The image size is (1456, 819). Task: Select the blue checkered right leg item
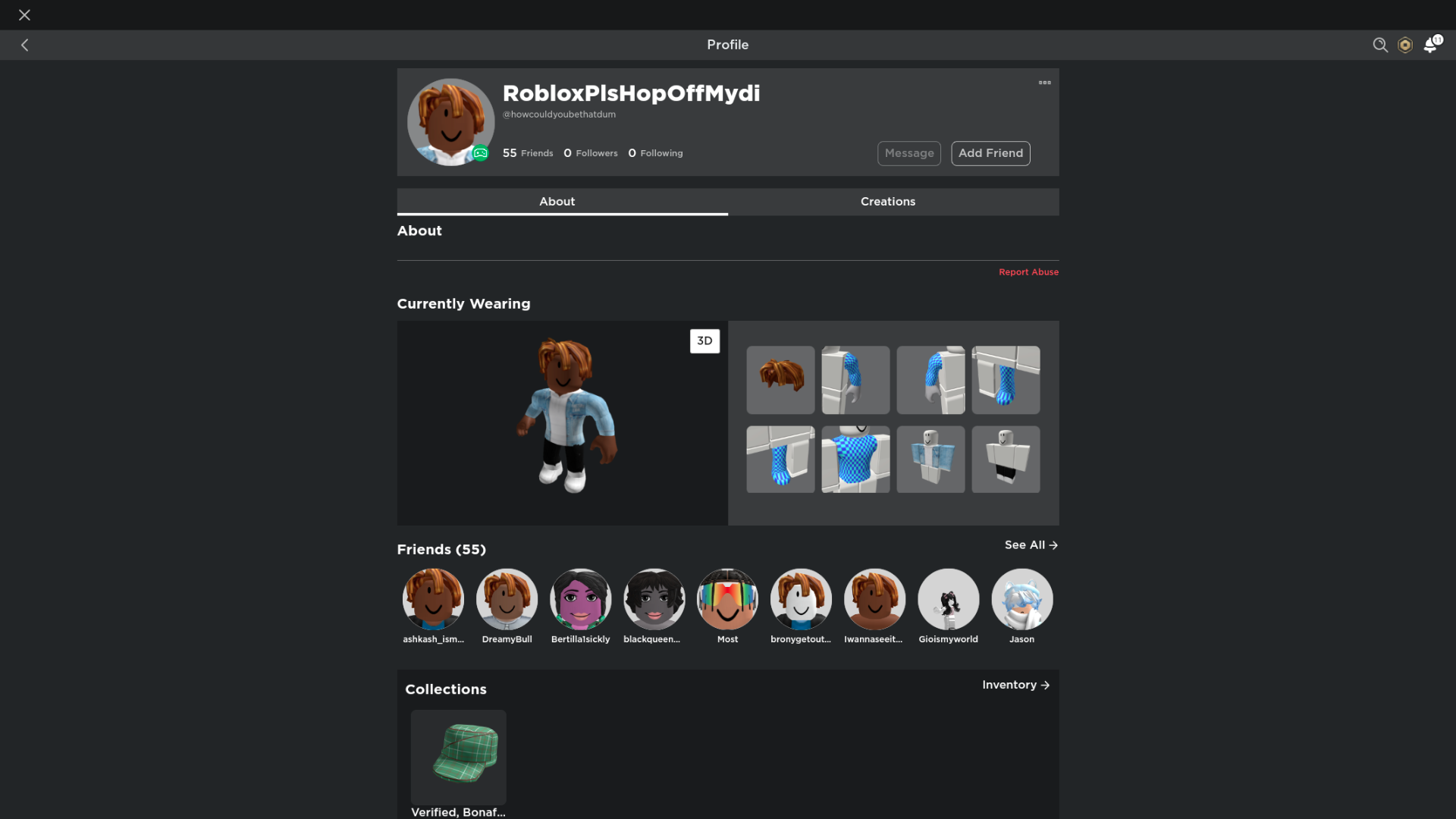780,460
